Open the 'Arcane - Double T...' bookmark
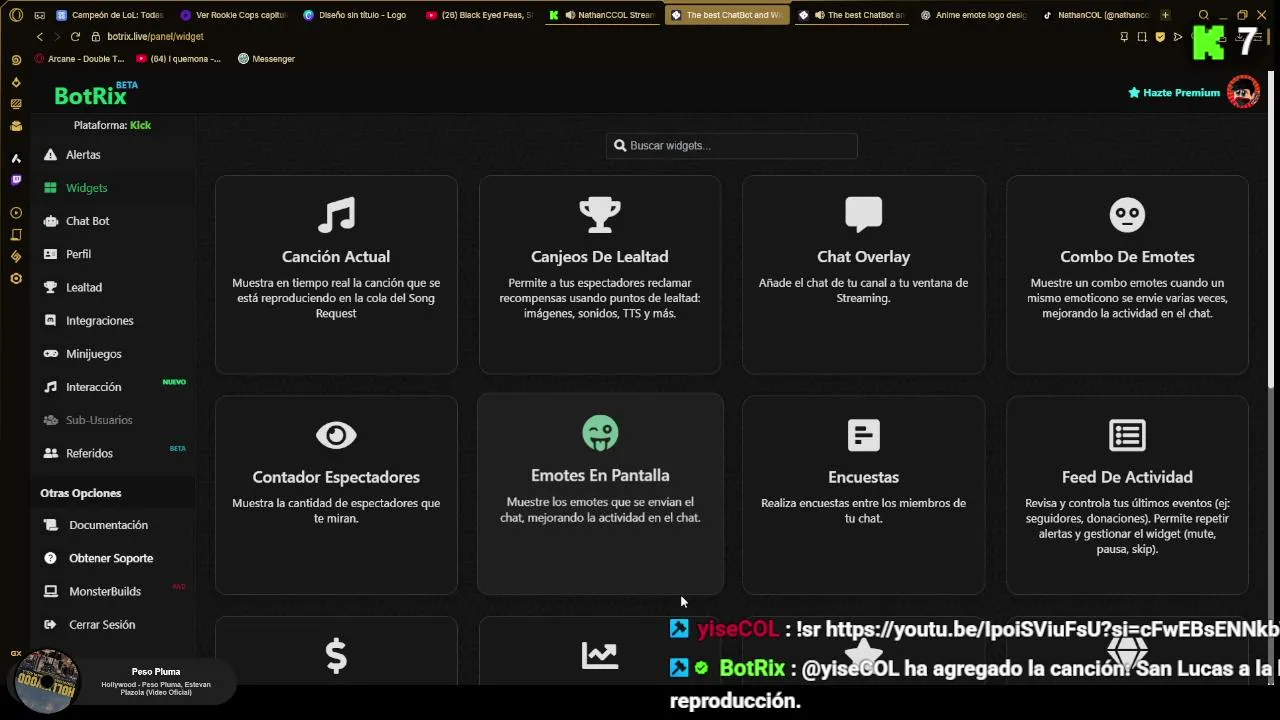 click(x=79, y=59)
